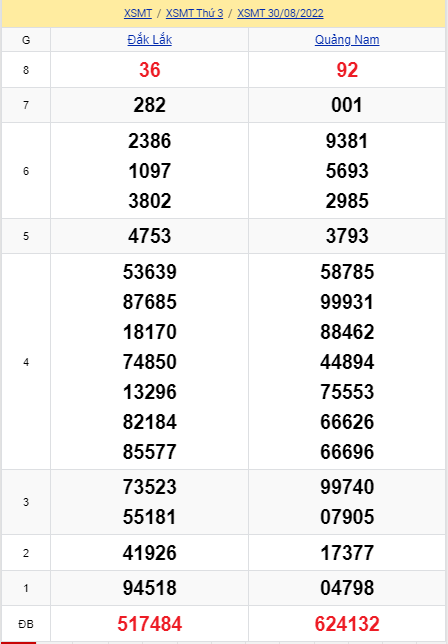Viewport: 448px width, 644px height.
Task: Open the XSMT breadcrumb link
Action: click(138, 13)
